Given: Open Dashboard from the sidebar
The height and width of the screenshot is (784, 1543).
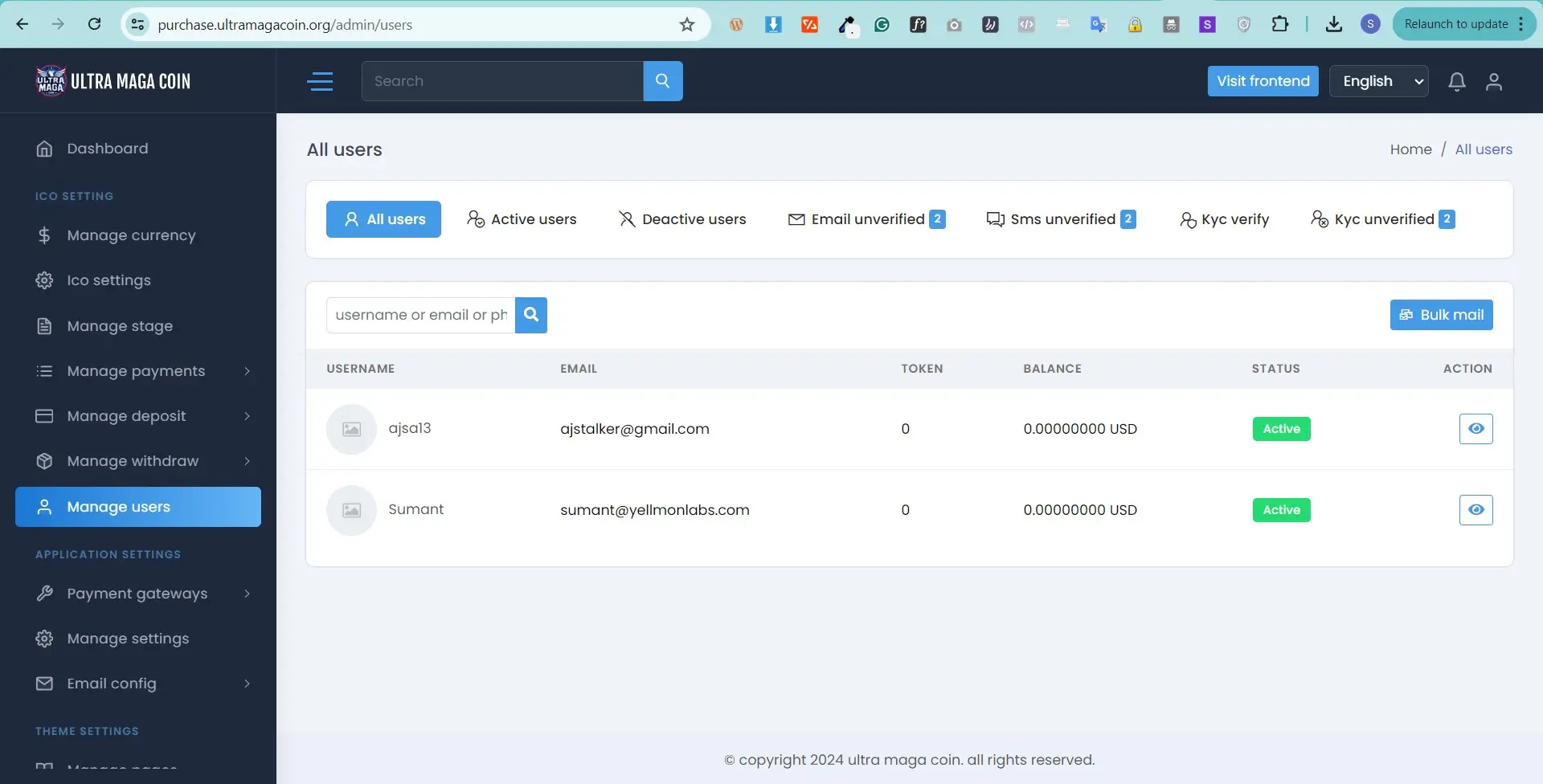Looking at the screenshot, I should [x=107, y=149].
